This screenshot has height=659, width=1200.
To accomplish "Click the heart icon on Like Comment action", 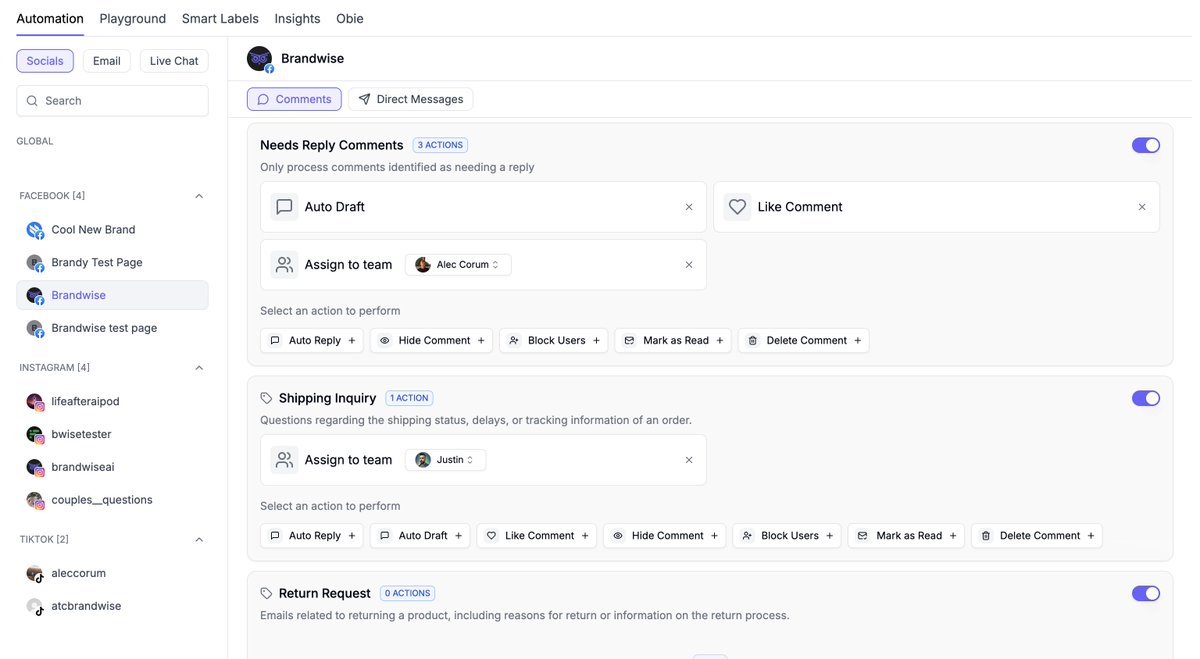I will click(737, 206).
